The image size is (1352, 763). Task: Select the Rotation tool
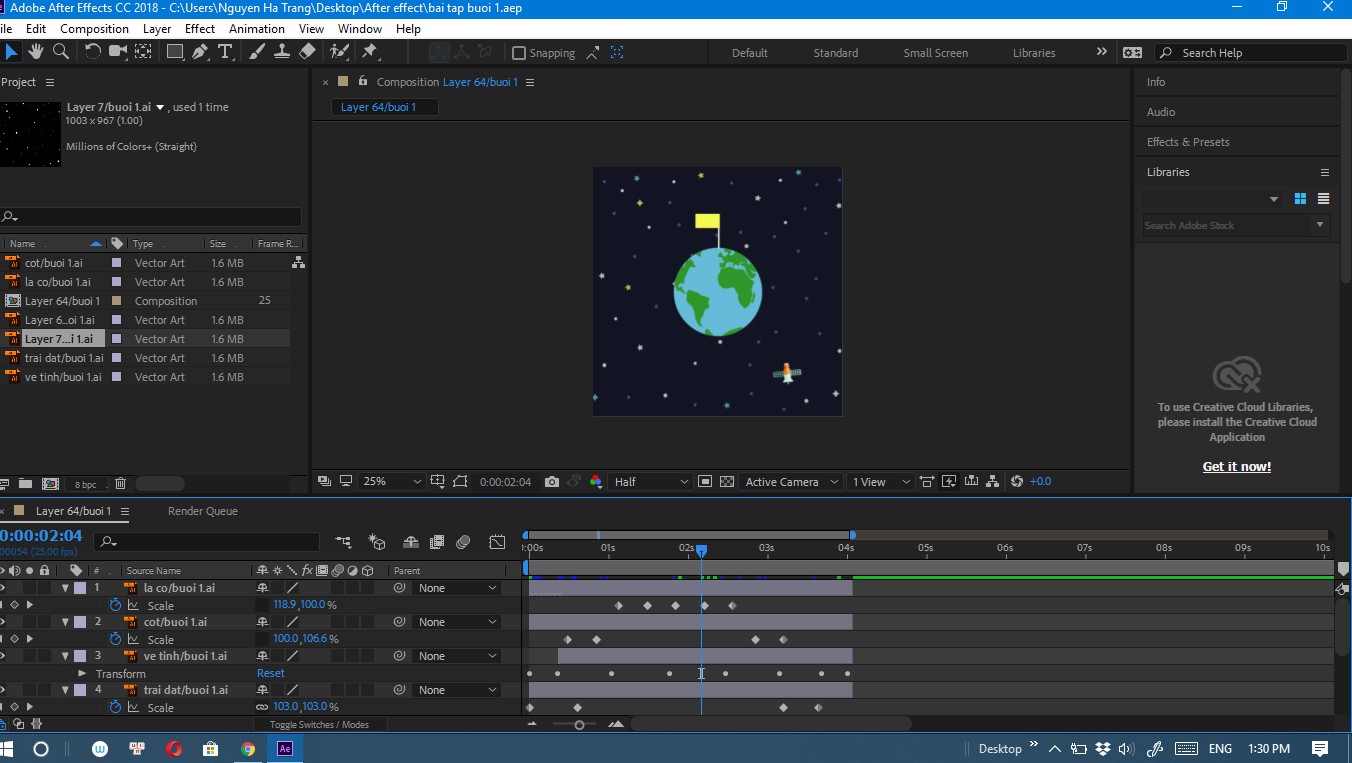point(92,52)
